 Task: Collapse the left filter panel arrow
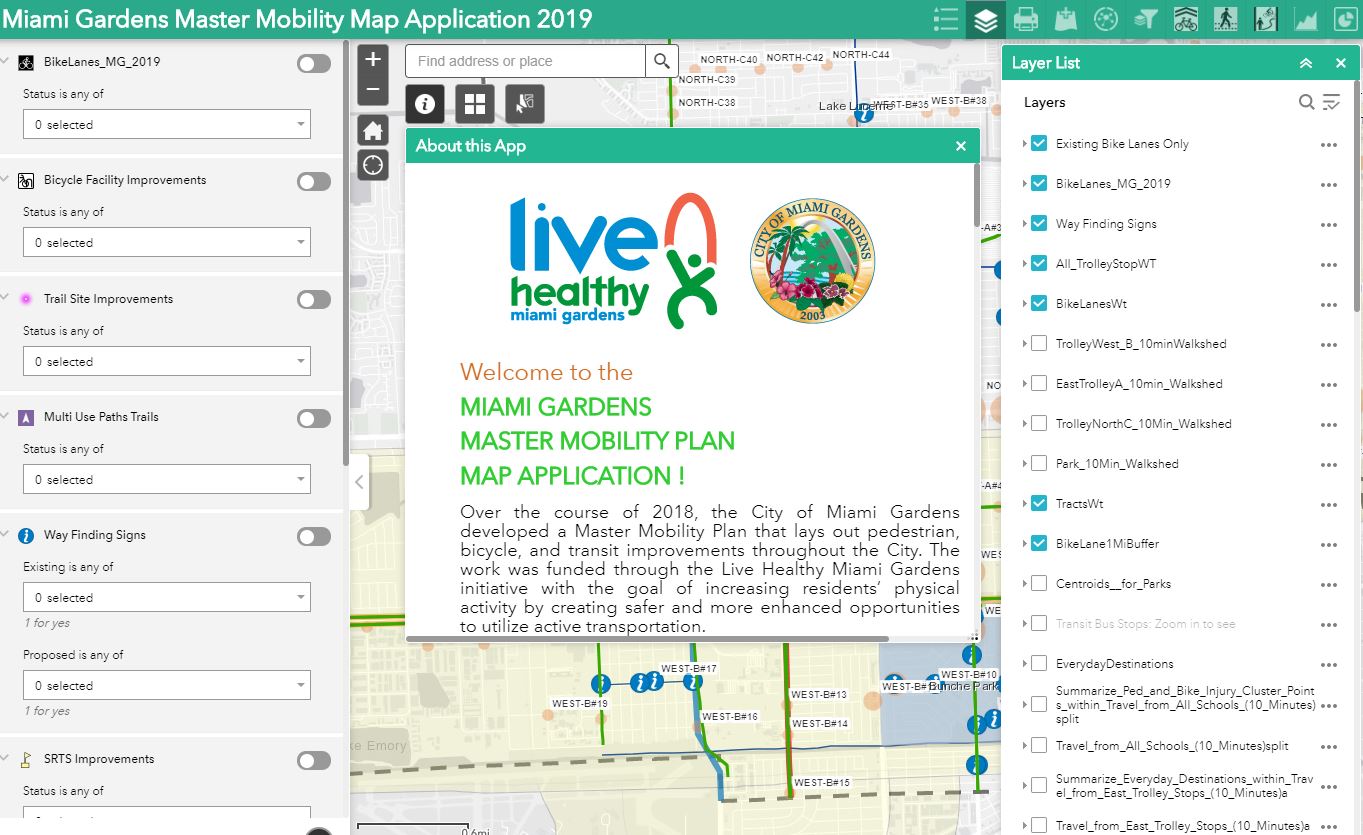[359, 482]
